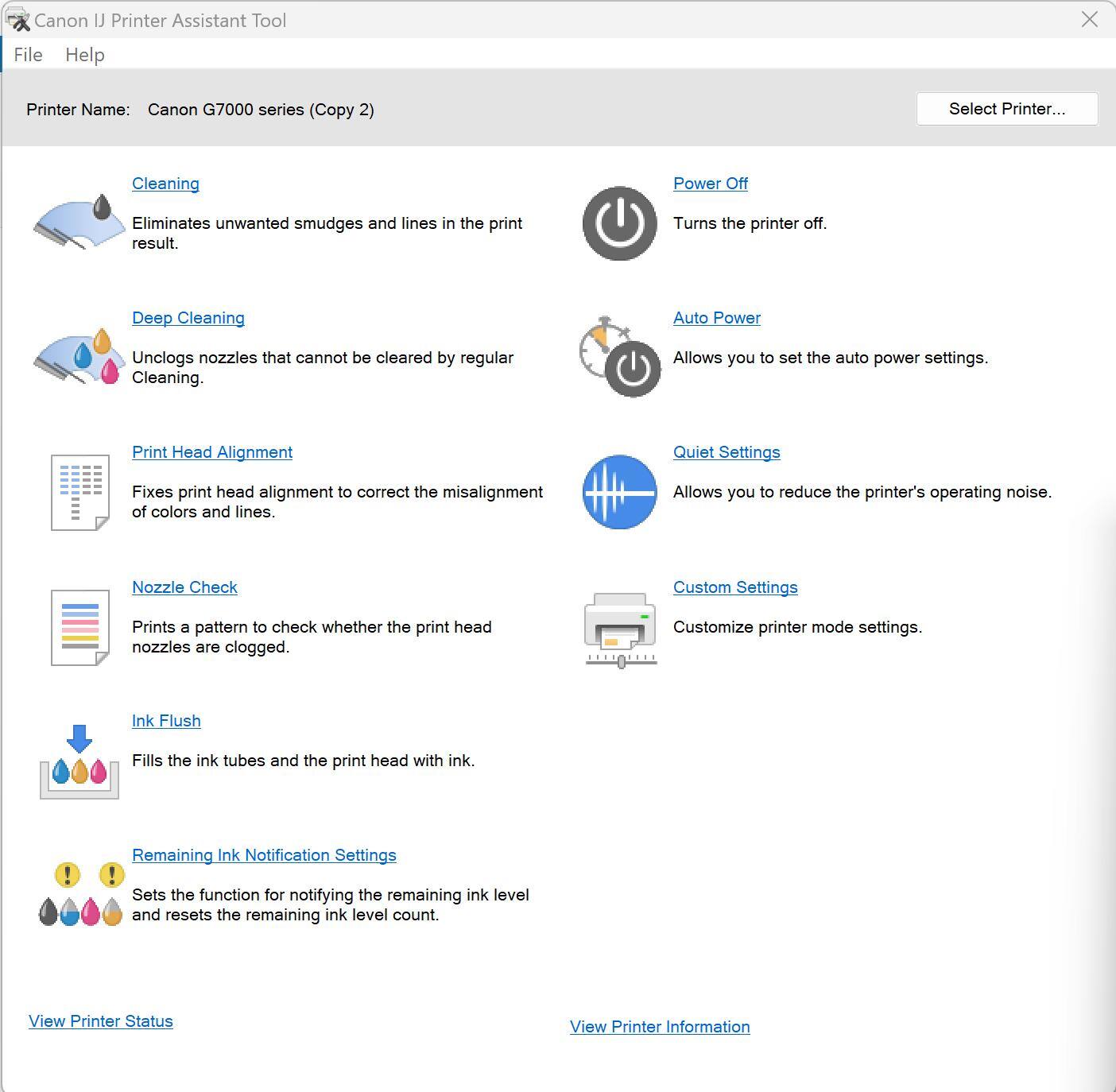Start Deep Cleaning via its text link
Screen dimensions: 1116x1092
click(188, 318)
